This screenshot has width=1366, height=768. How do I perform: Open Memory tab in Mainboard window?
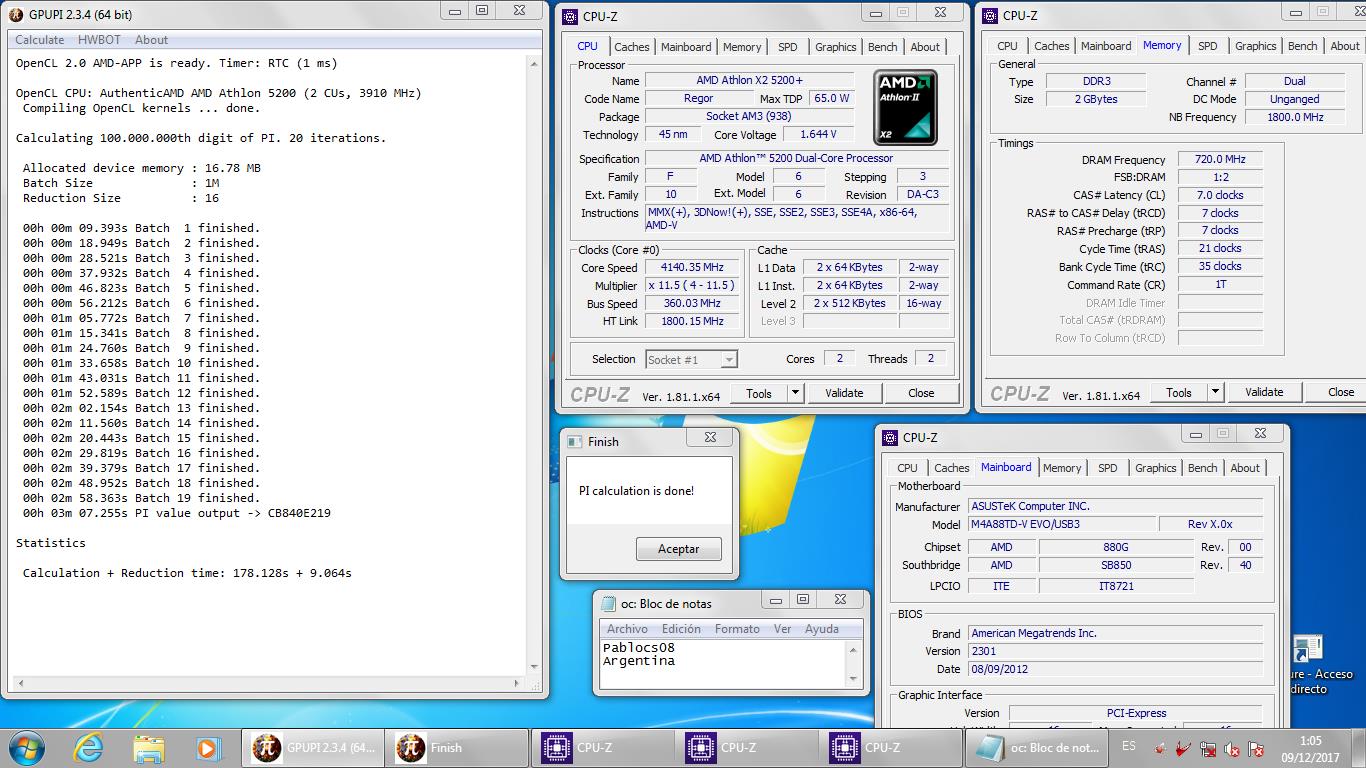pos(1062,468)
